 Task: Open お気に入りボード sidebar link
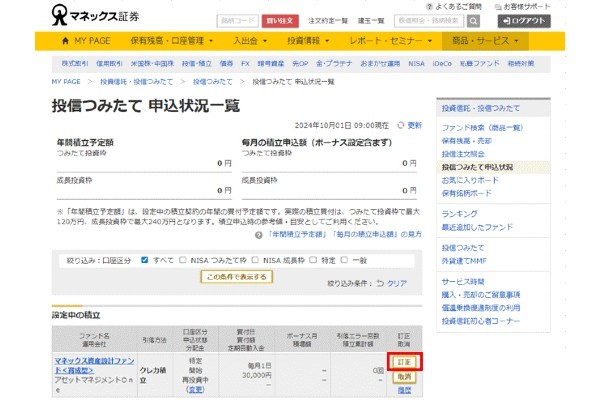(x=470, y=180)
